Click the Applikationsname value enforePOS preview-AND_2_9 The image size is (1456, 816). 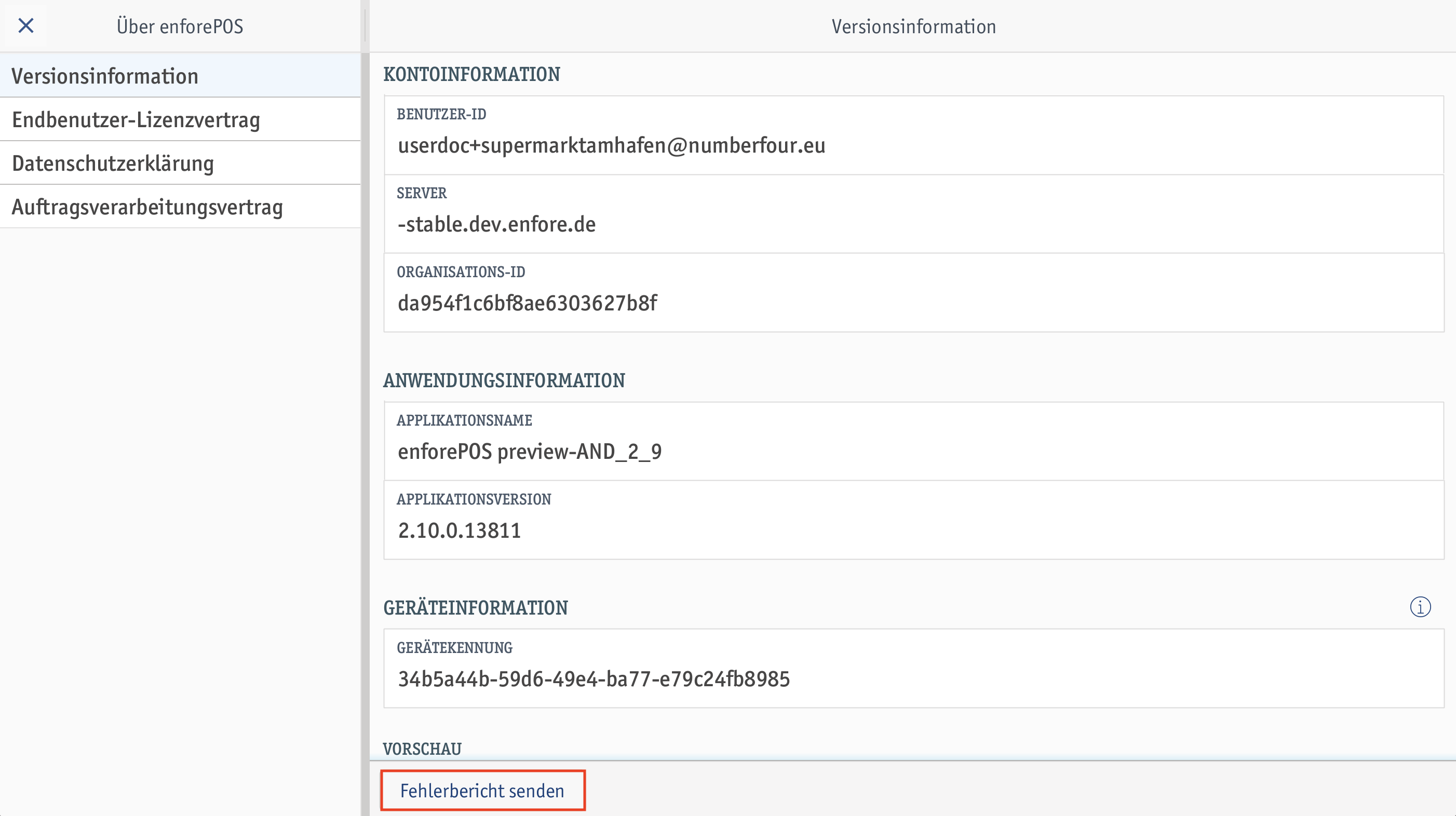tap(530, 451)
